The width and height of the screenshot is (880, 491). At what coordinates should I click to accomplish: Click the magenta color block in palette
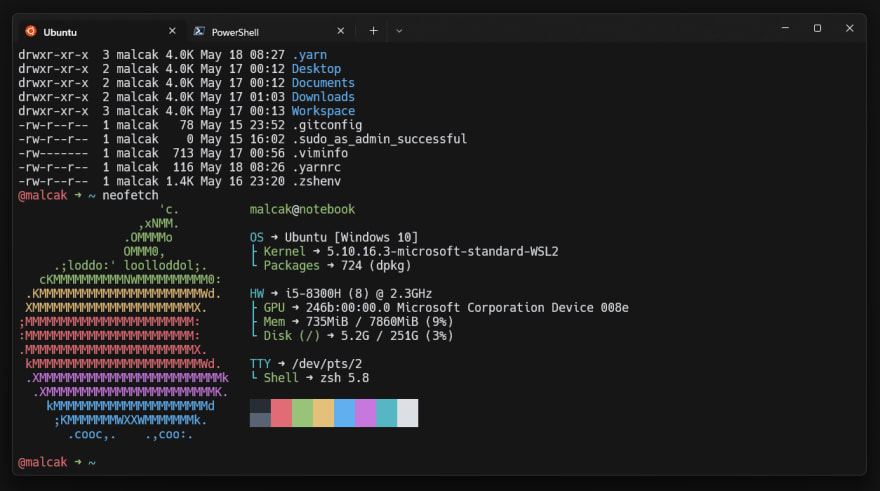365,413
